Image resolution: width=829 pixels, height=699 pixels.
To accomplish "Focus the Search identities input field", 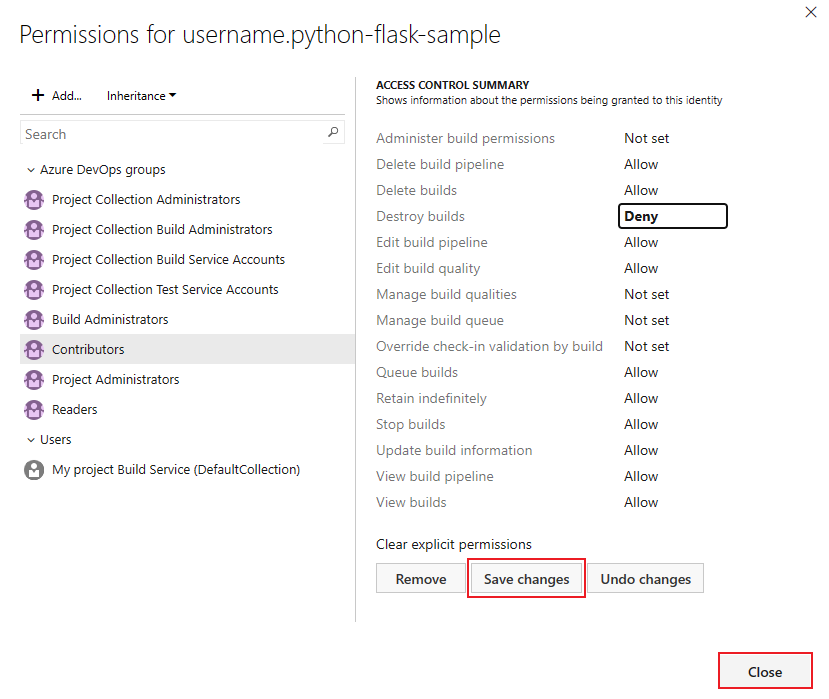I will (x=170, y=134).
